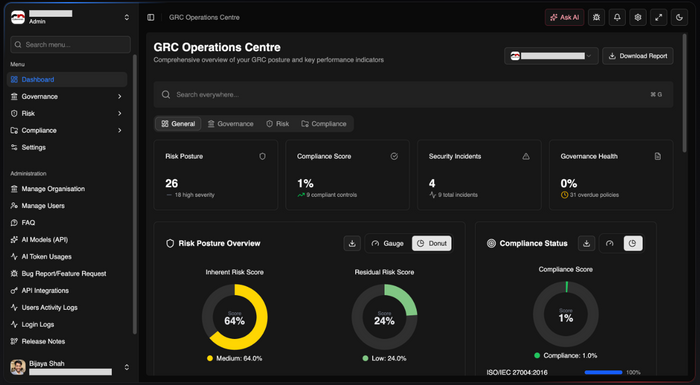This screenshot has width=700, height=385.
Task: Click the ISO/IEC 27004:2016 progress bar
Action: coord(603,372)
